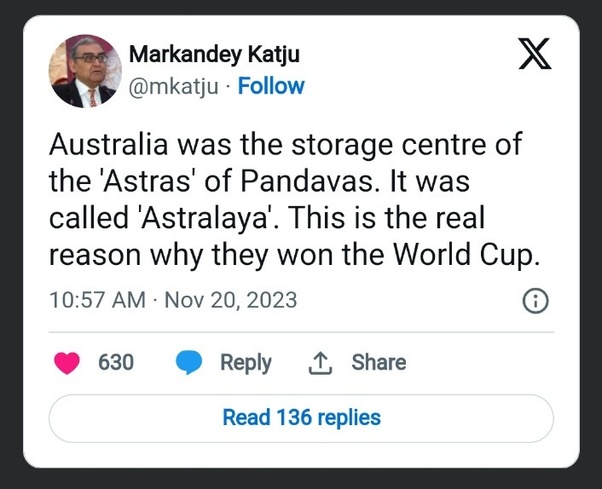Click the 10:57 AM time in the timestamp
Screen dimensions: 602x489
(96, 300)
